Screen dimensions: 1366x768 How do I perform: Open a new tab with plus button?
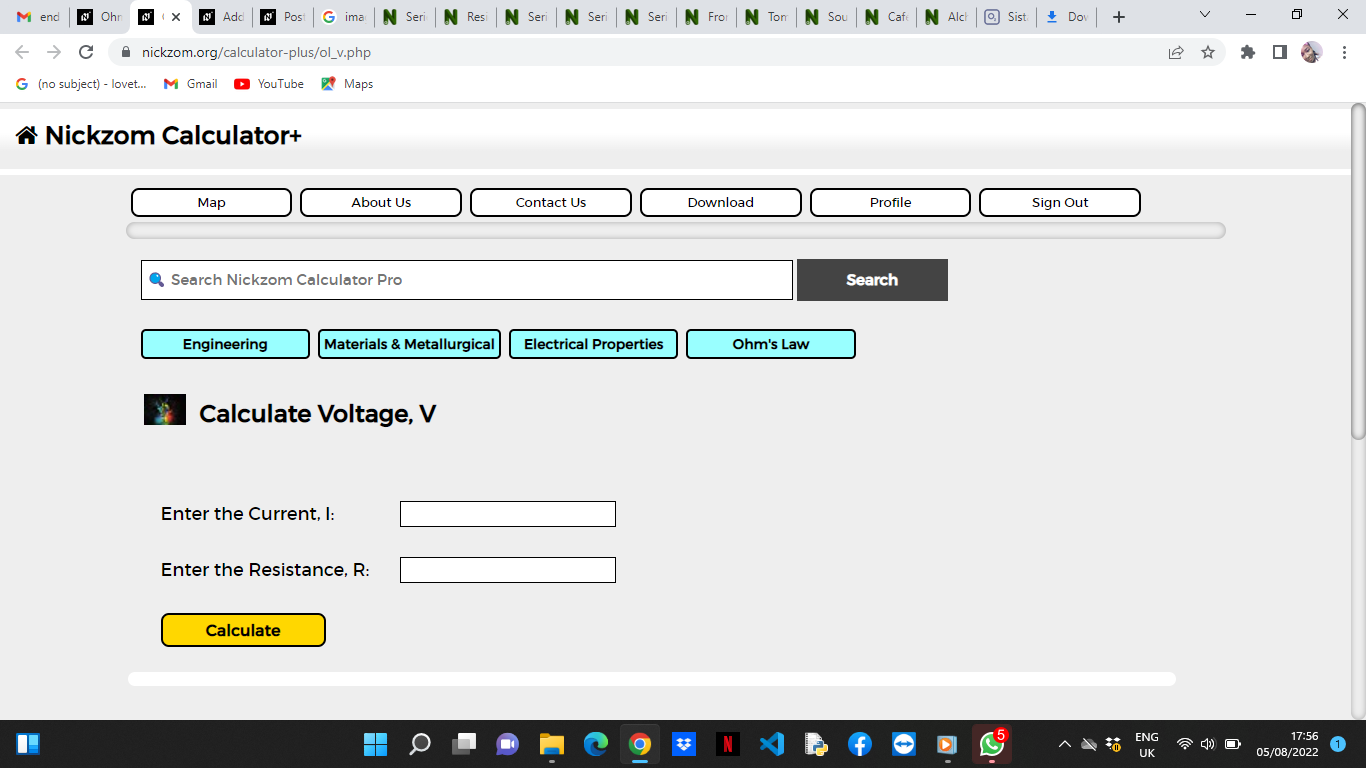tap(1119, 17)
